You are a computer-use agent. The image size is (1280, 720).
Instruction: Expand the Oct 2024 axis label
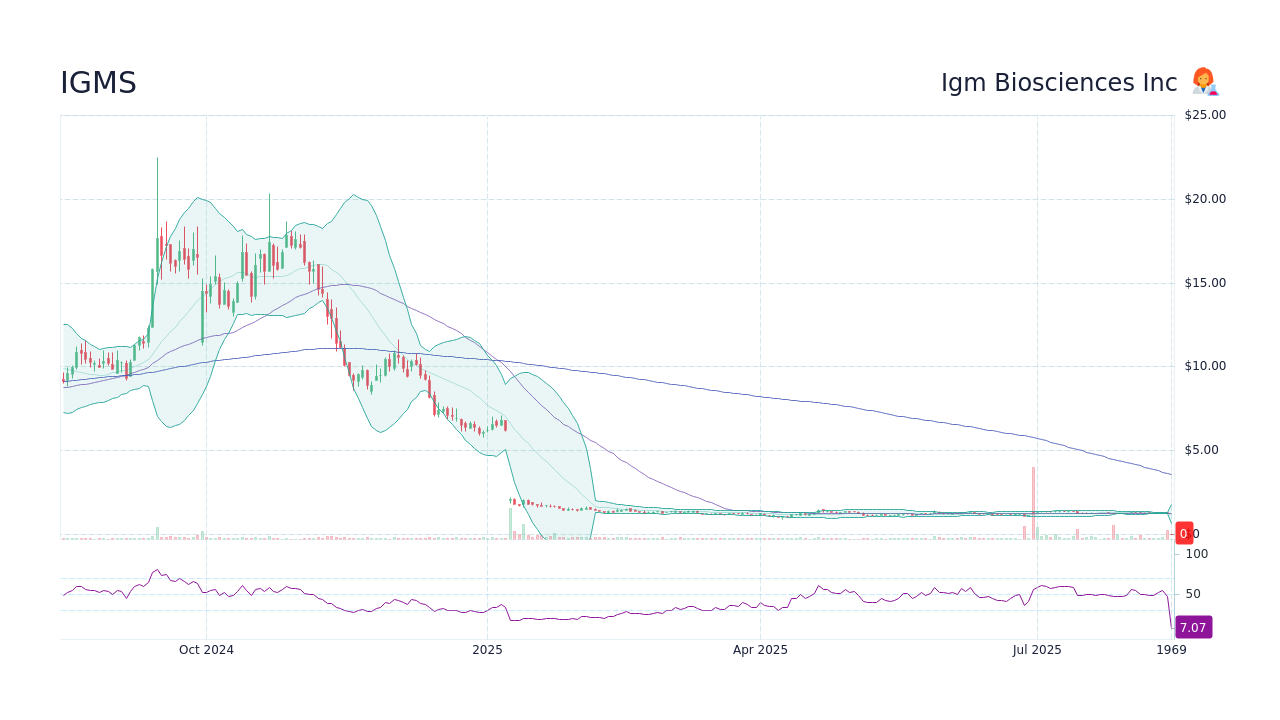[x=207, y=649]
